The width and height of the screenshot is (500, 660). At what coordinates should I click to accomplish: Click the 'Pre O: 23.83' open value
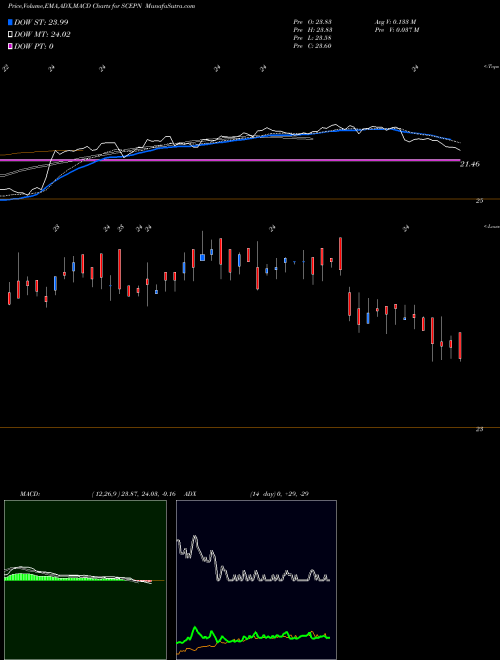tap(313, 21)
